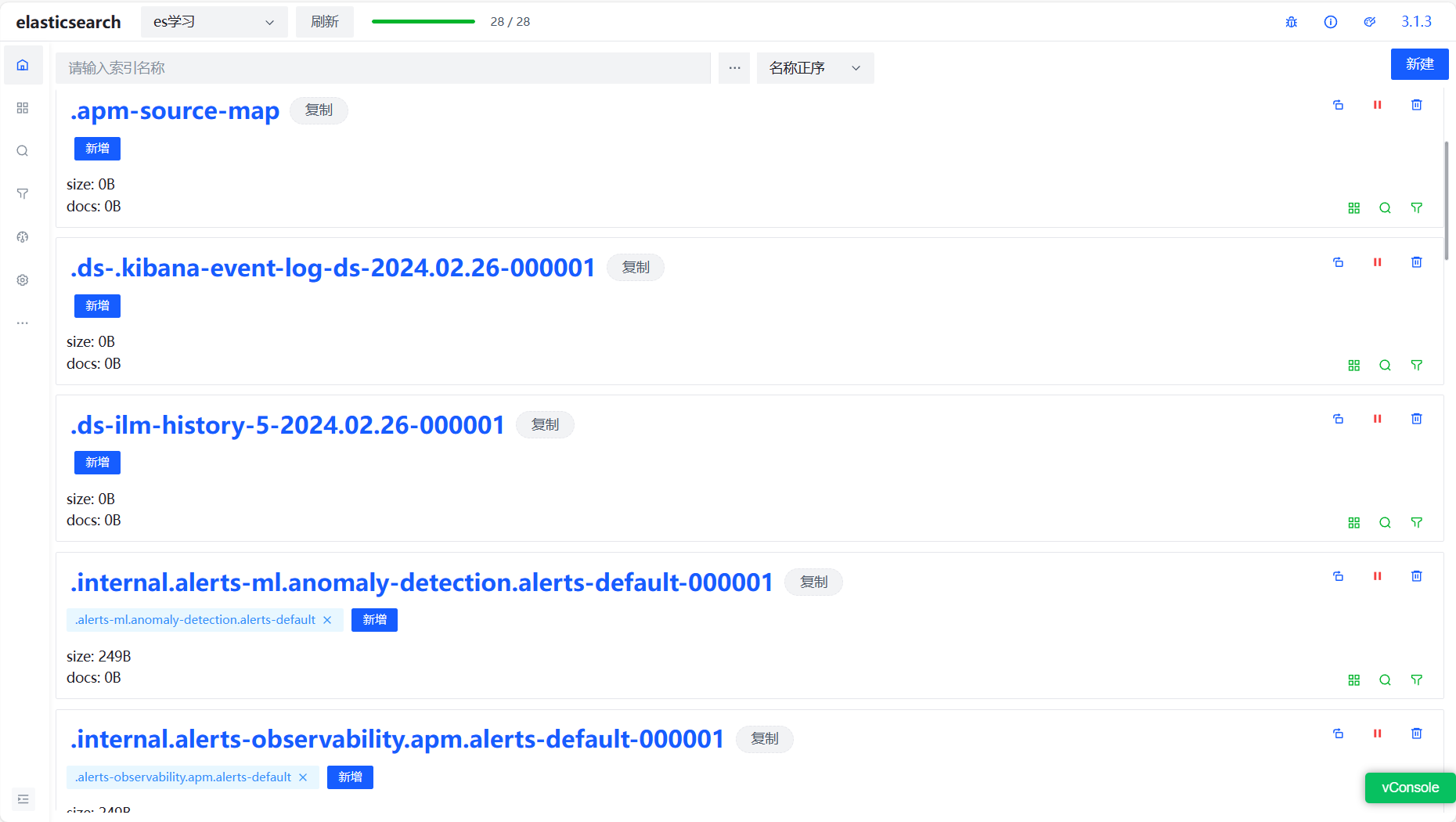The height and width of the screenshot is (822, 1456).
Task: Click the green 28/28 progress bar
Action: (x=423, y=21)
